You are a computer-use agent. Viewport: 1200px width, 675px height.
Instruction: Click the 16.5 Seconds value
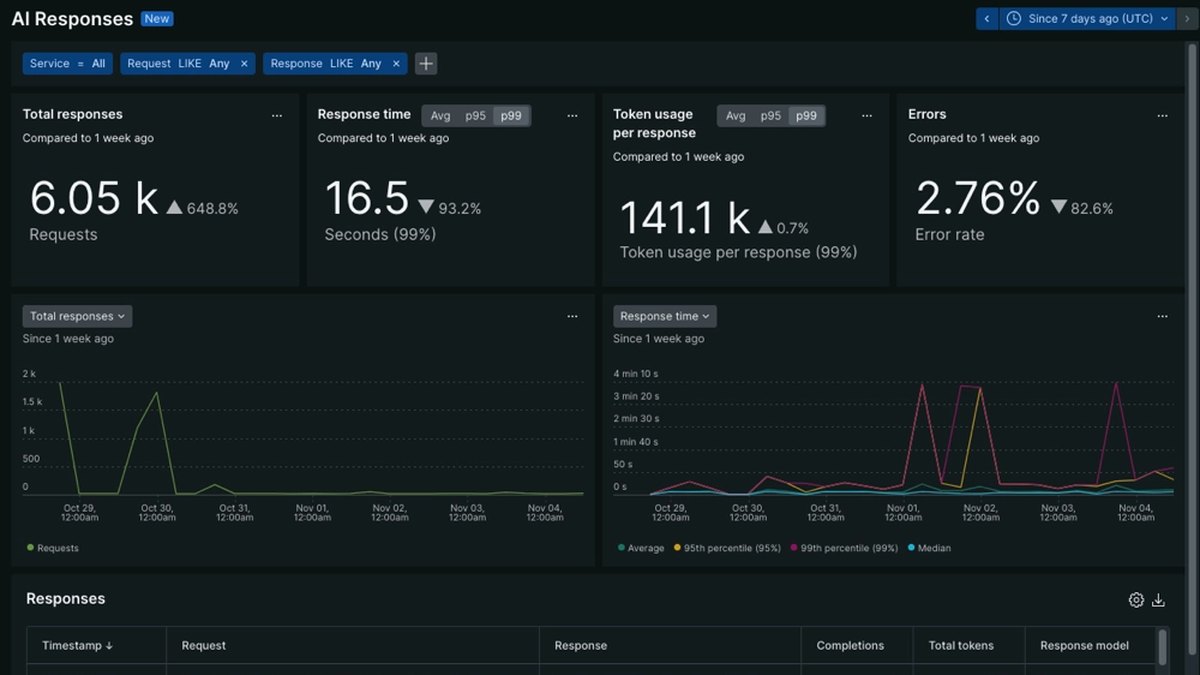point(367,198)
